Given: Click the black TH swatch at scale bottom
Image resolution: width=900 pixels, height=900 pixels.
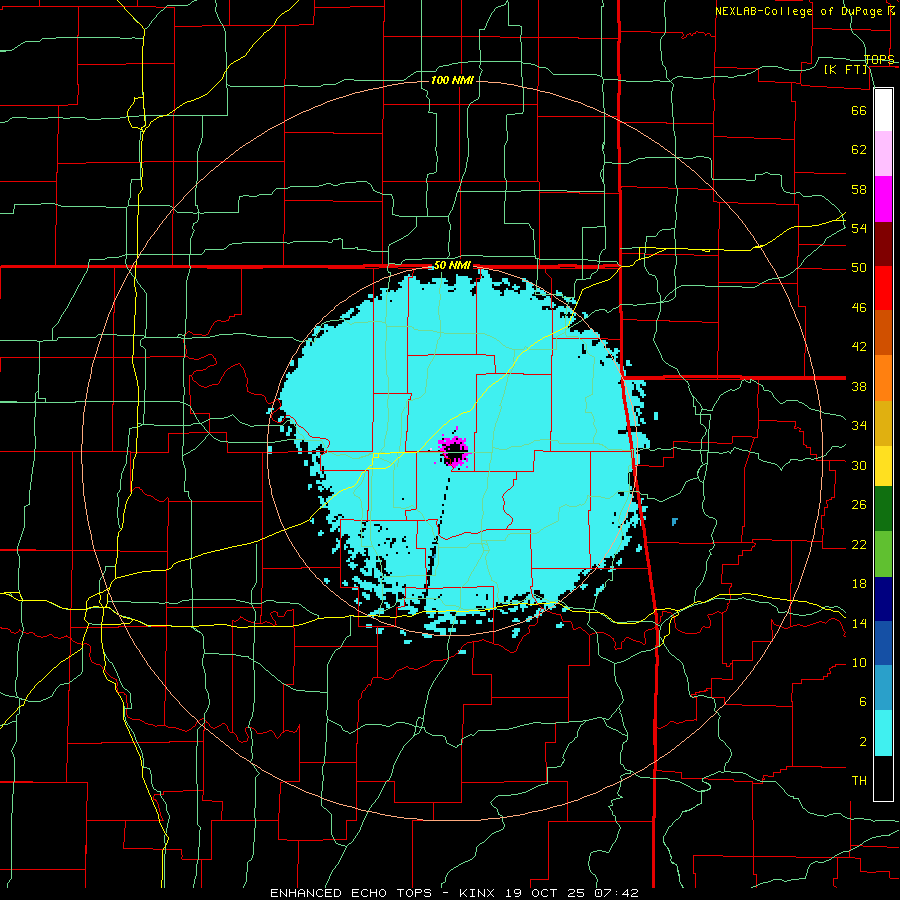Looking at the screenshot, I should 883,778.
